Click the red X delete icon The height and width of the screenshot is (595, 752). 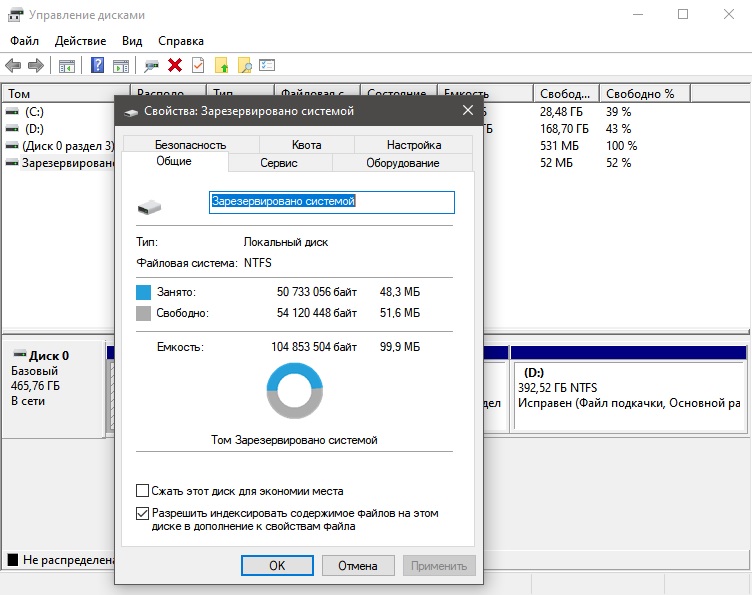pyautogui.click(x=175, y=65)
